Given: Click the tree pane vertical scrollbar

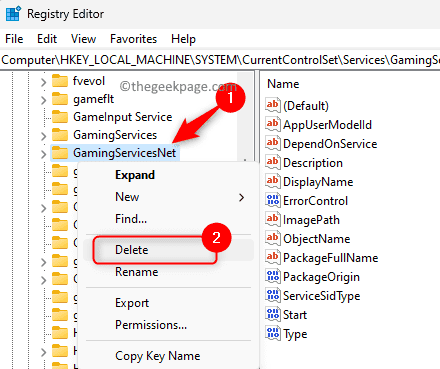Looking at the screenshot, I should (245, 117).
